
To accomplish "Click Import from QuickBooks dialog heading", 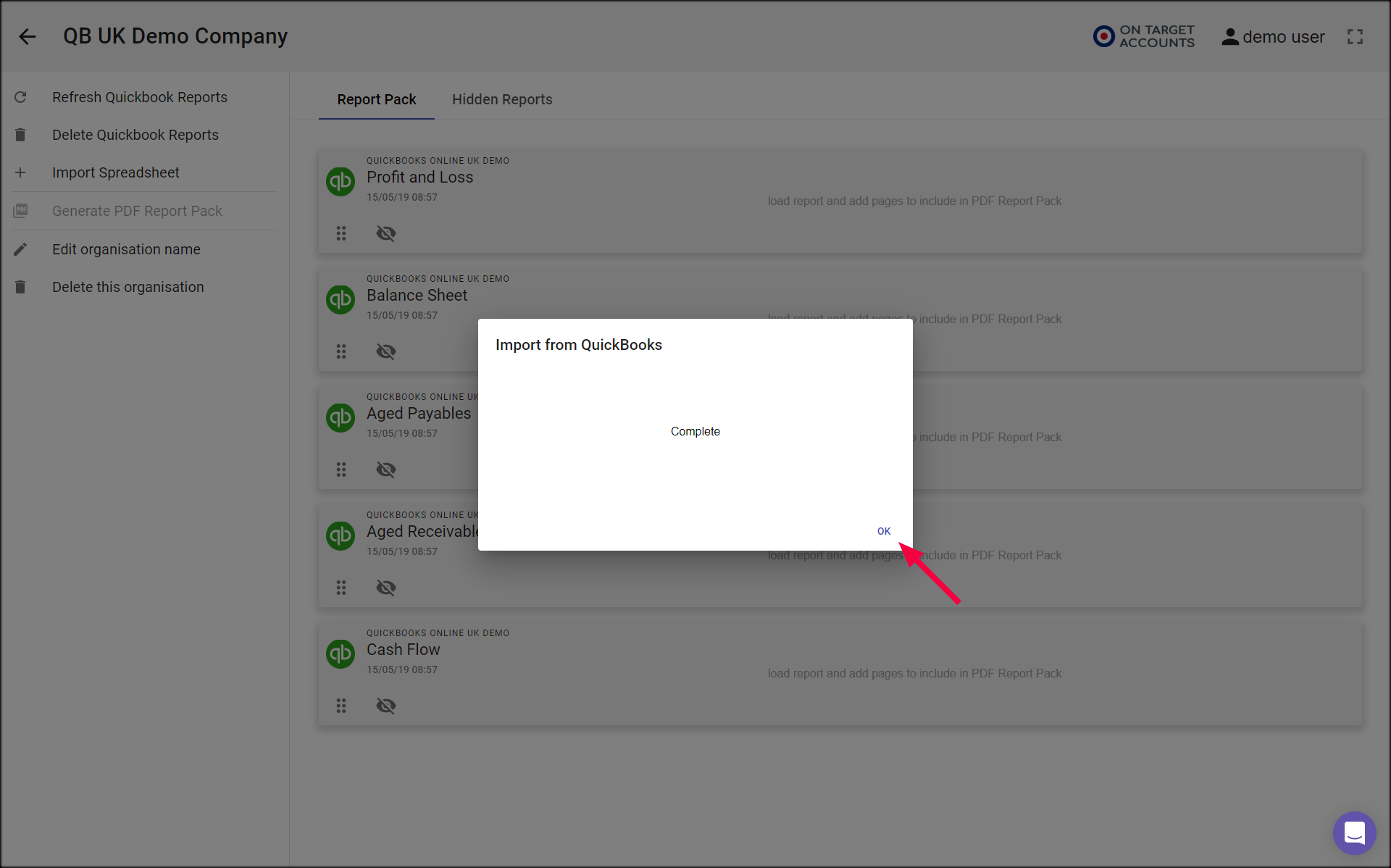I will (x=579, y=345).
